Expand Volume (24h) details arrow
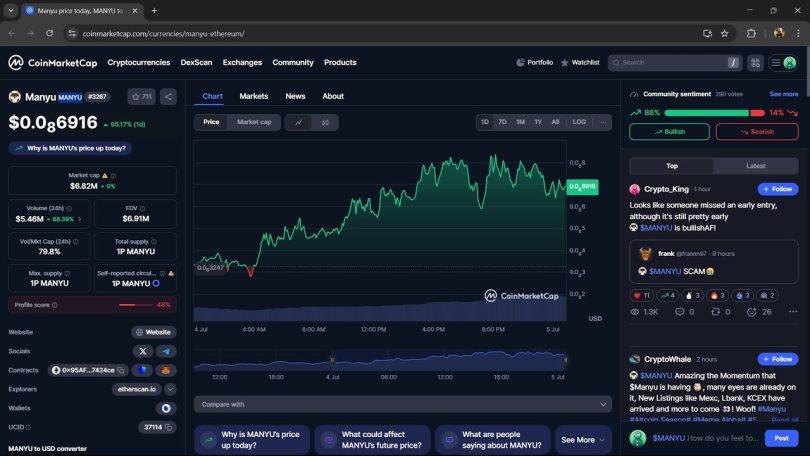 click(x=80, y=219)
